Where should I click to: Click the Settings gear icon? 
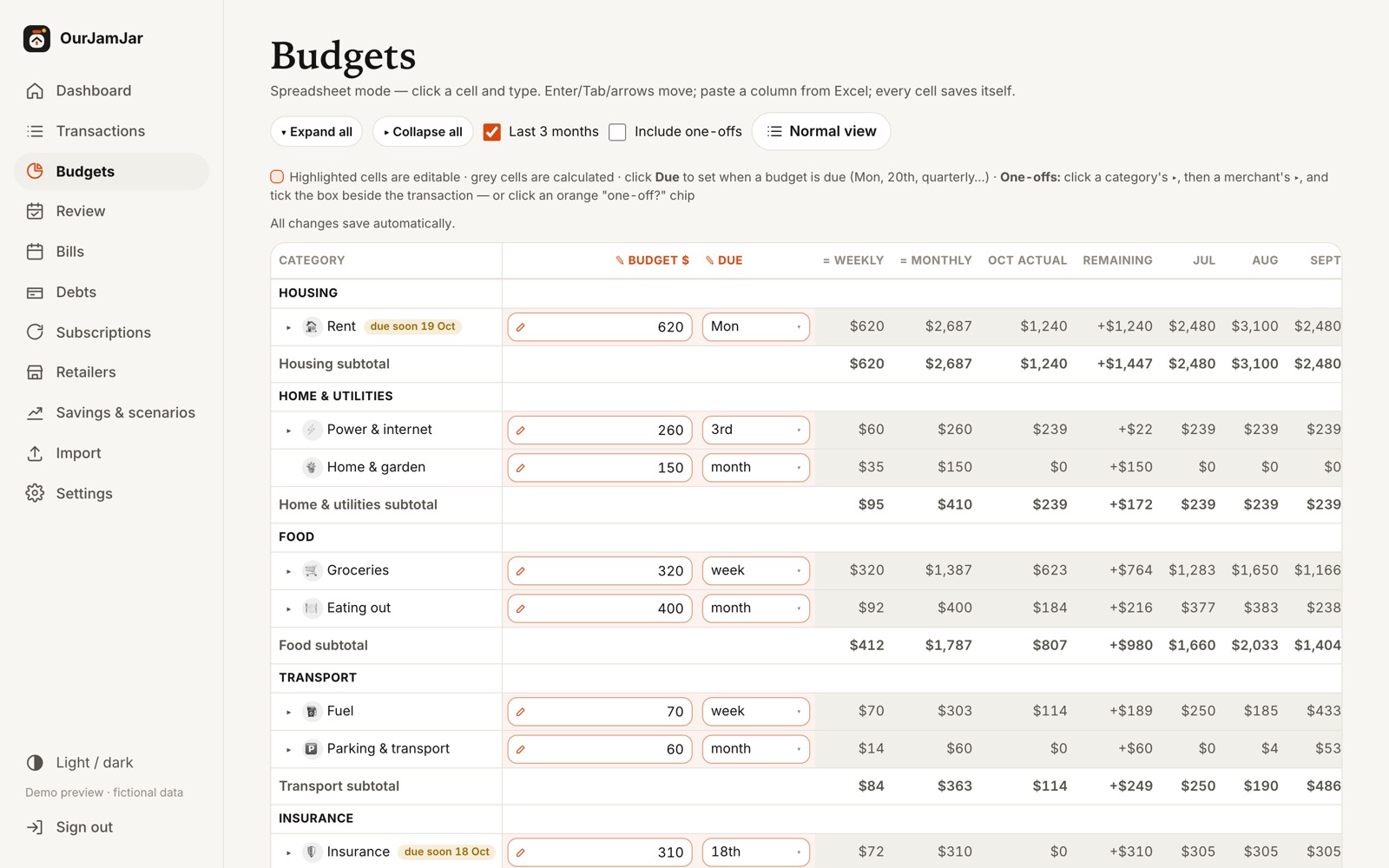[35, 493]
